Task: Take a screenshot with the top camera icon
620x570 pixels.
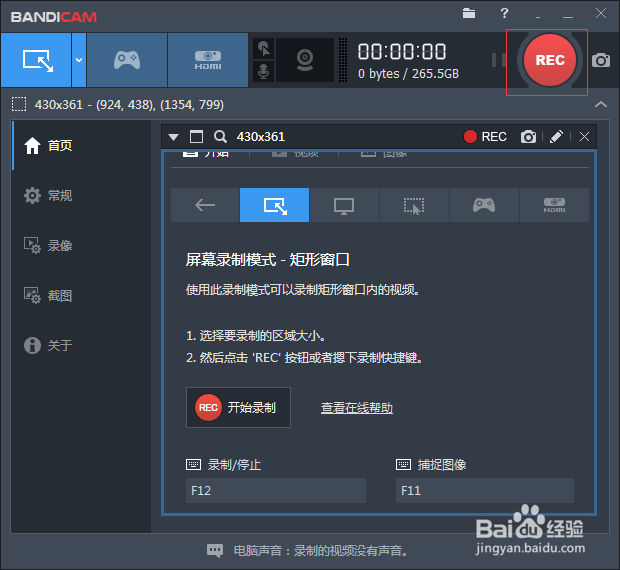Action: [601, 60]
